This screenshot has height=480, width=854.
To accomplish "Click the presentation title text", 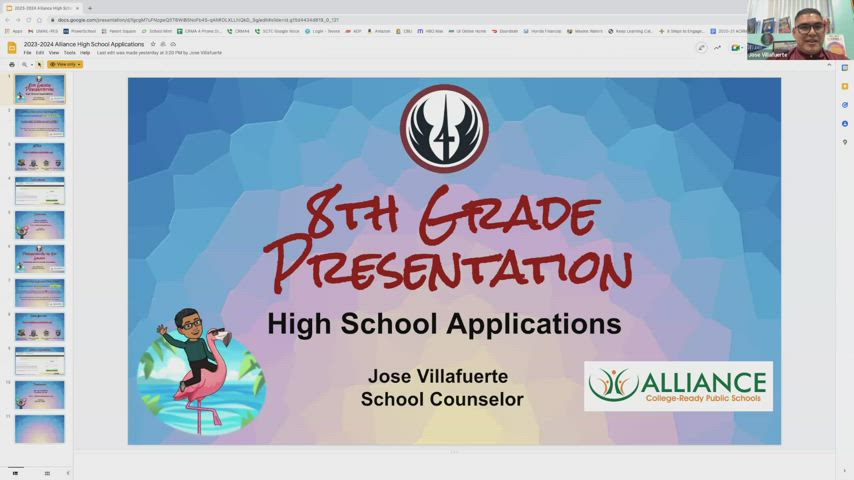I will 84,44.
